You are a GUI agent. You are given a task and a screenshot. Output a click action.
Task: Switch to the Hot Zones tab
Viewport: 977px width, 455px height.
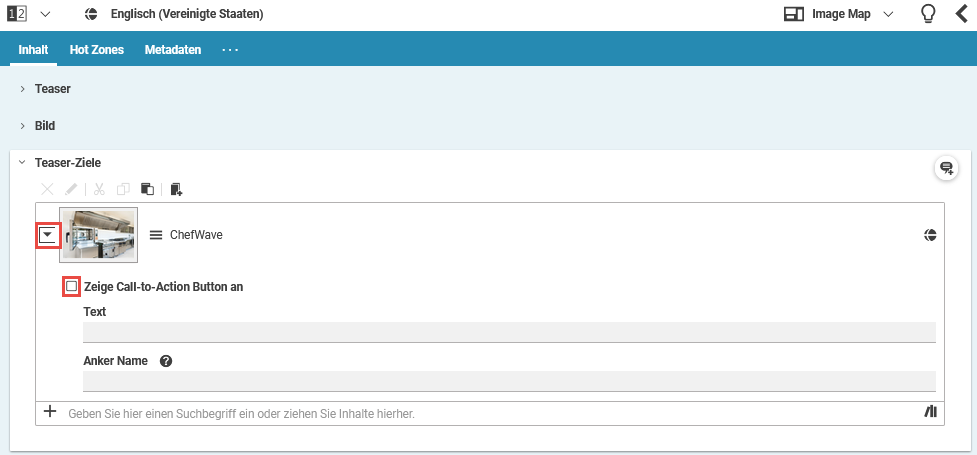pyautogui.click(x=97, y=49)
